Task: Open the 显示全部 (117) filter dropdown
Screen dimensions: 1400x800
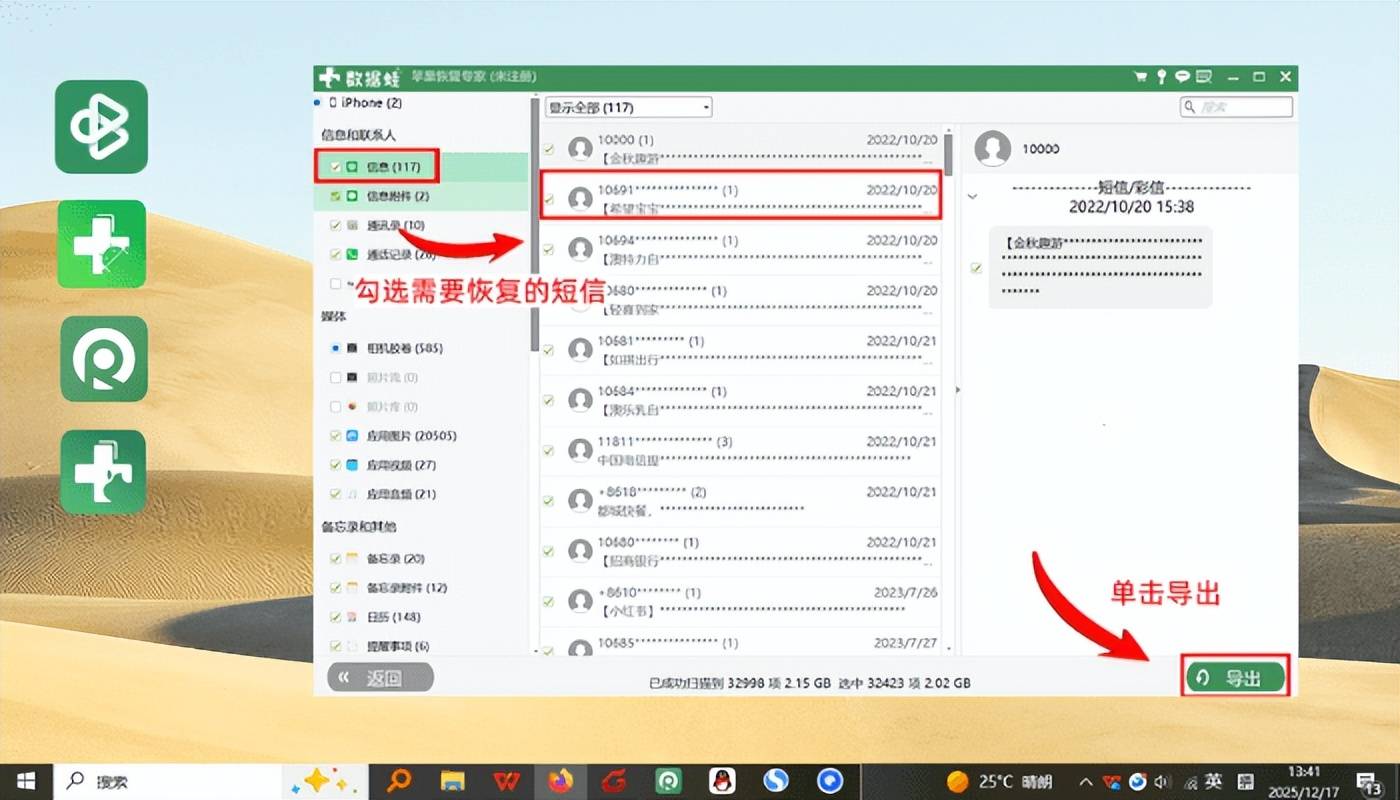Action: pos(628,107)
